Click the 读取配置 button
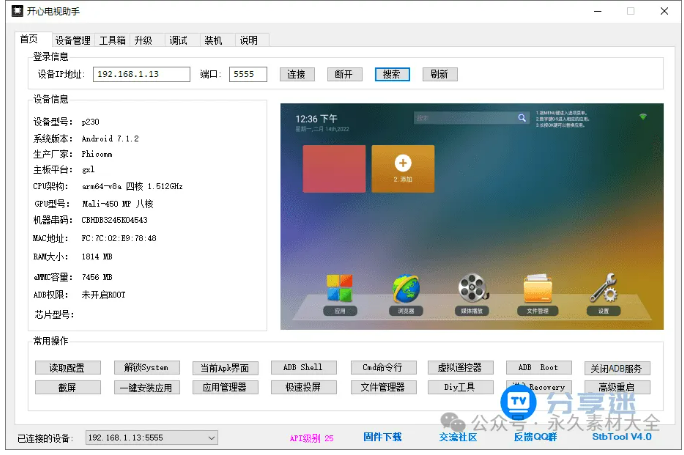Image resolution: width=684 pixels, height=455 pixels. 66,368
